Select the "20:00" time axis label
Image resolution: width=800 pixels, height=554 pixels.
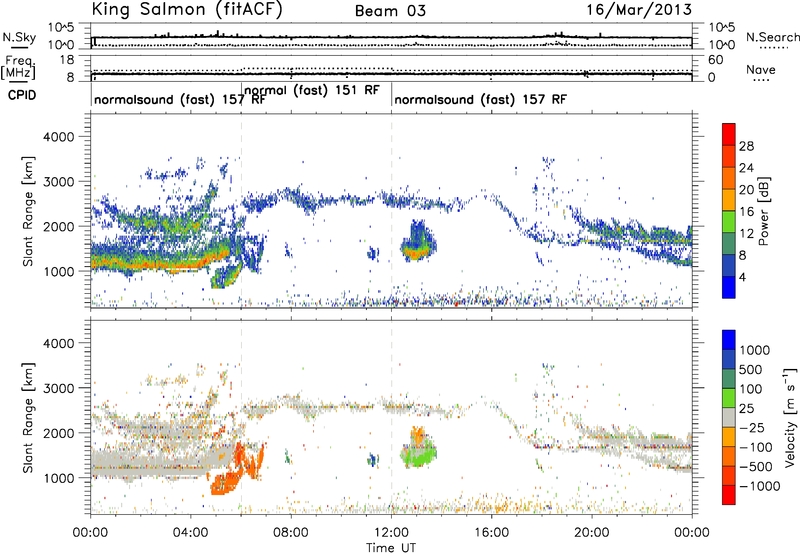point(592,533)
